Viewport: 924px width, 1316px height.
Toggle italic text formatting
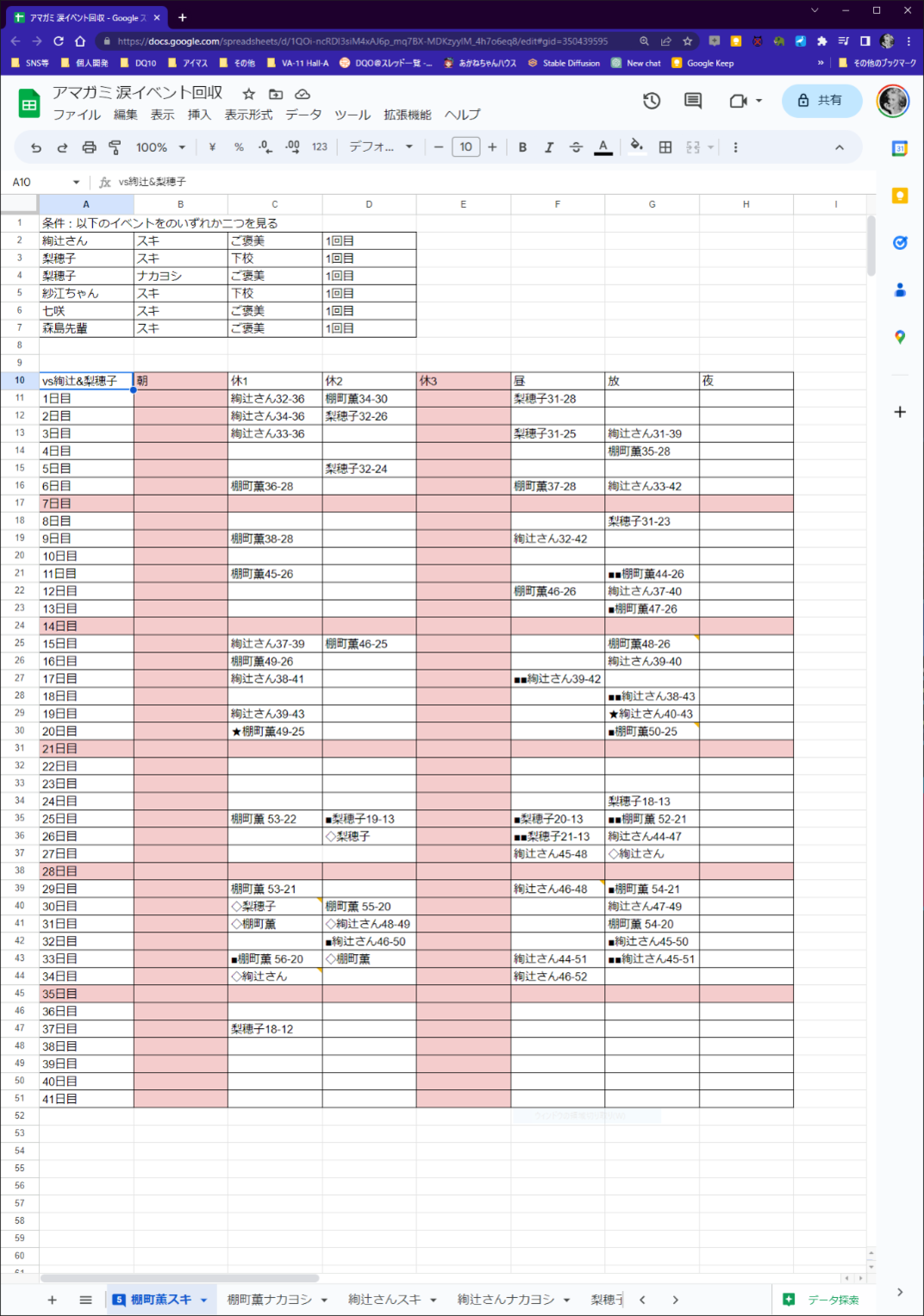point(549,147)
